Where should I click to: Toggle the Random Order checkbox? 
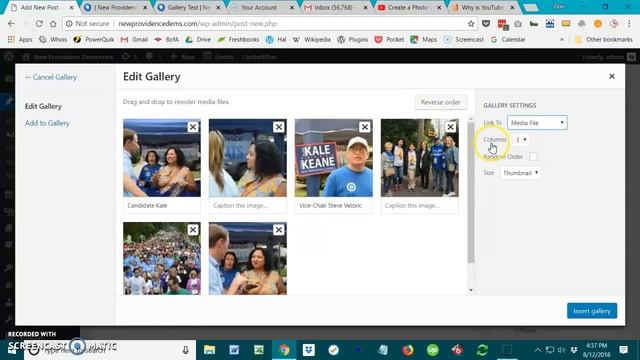coord(533,156)
